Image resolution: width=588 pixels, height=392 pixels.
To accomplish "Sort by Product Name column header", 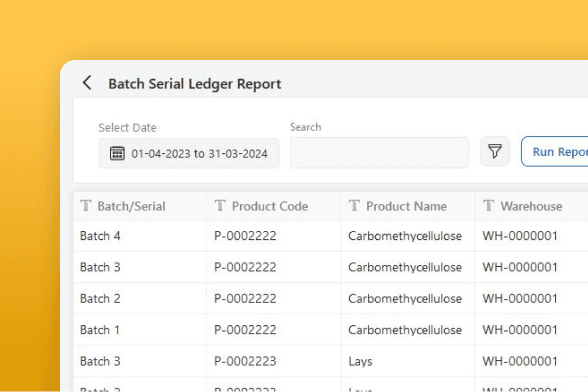I will pos(406,206).
